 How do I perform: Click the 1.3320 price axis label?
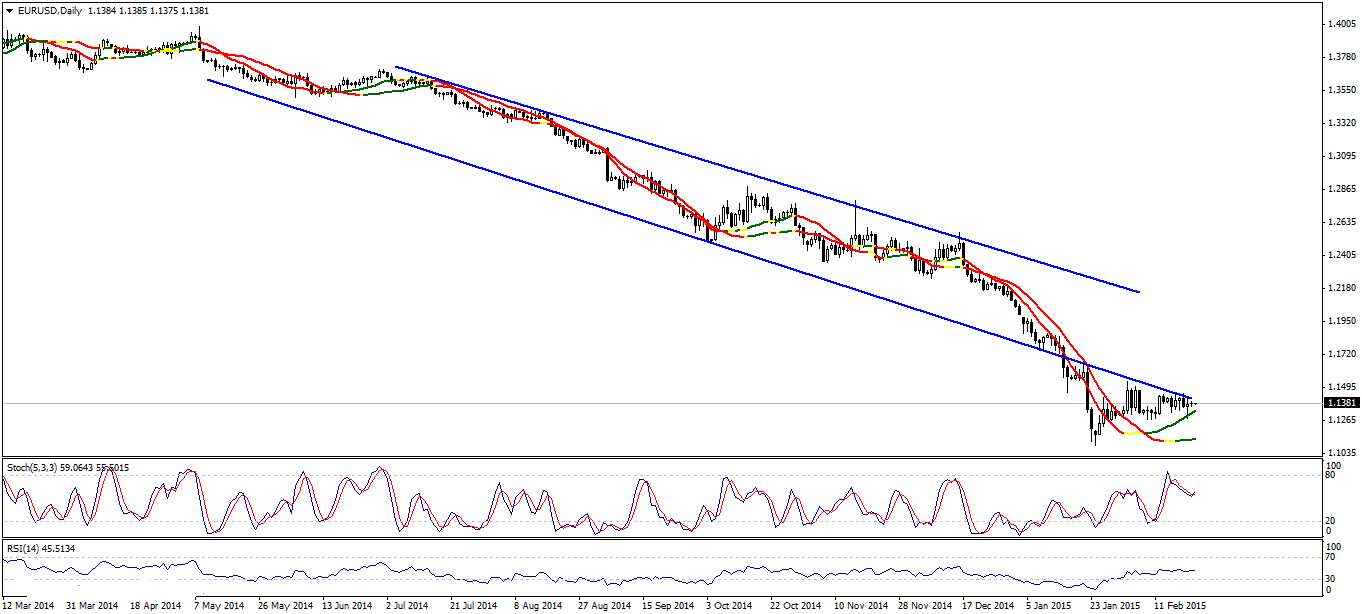1340,122
